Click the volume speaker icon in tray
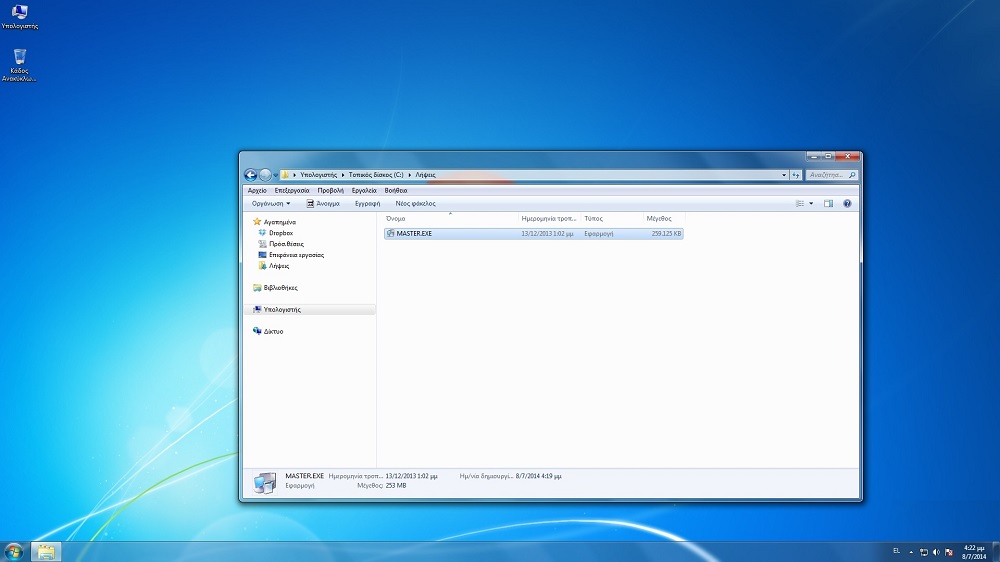This screenshot has height=562, width=1000. (x=936, y=552)
